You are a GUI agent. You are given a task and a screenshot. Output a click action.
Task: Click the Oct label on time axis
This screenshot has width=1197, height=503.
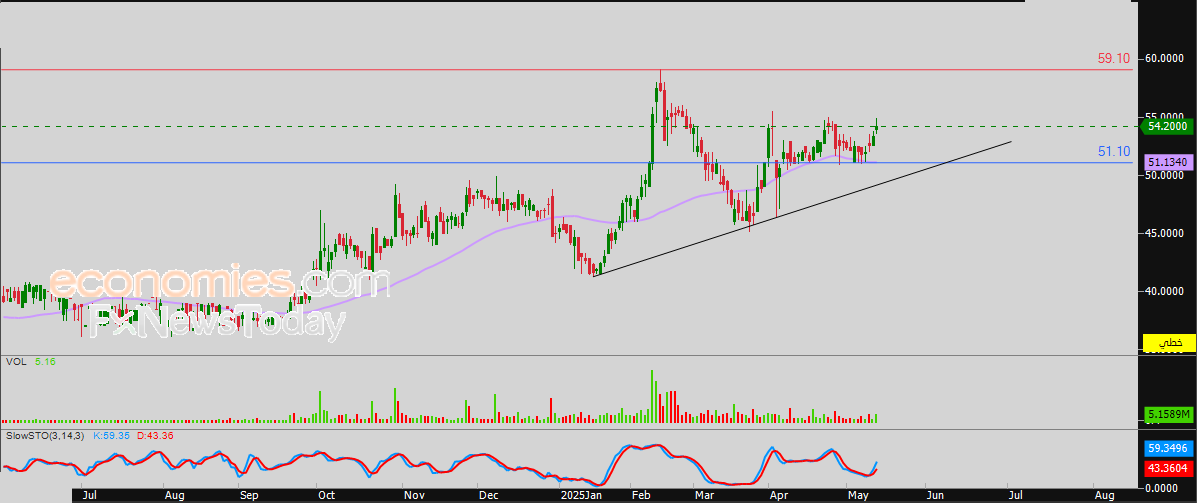[326, 495]
